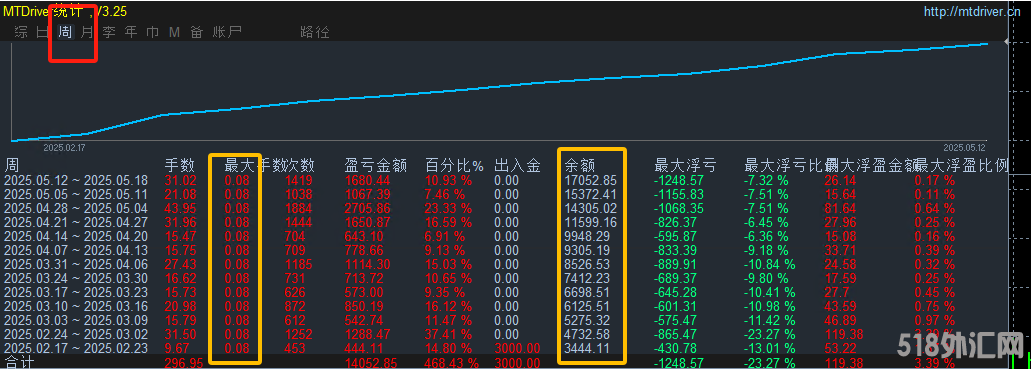
Task: Select the M tab
Action: pos(174,32)
